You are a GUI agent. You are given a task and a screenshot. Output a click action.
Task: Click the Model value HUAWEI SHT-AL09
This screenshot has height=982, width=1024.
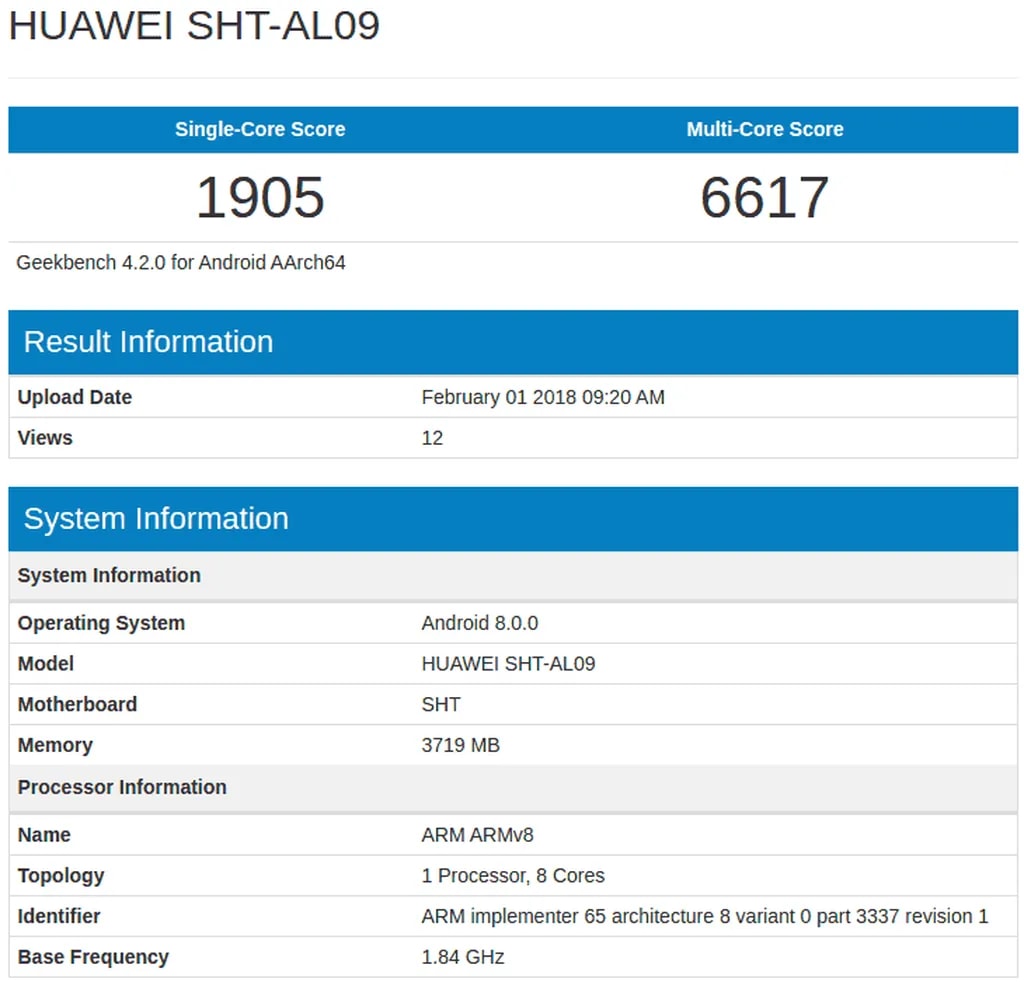pos(508,664)
